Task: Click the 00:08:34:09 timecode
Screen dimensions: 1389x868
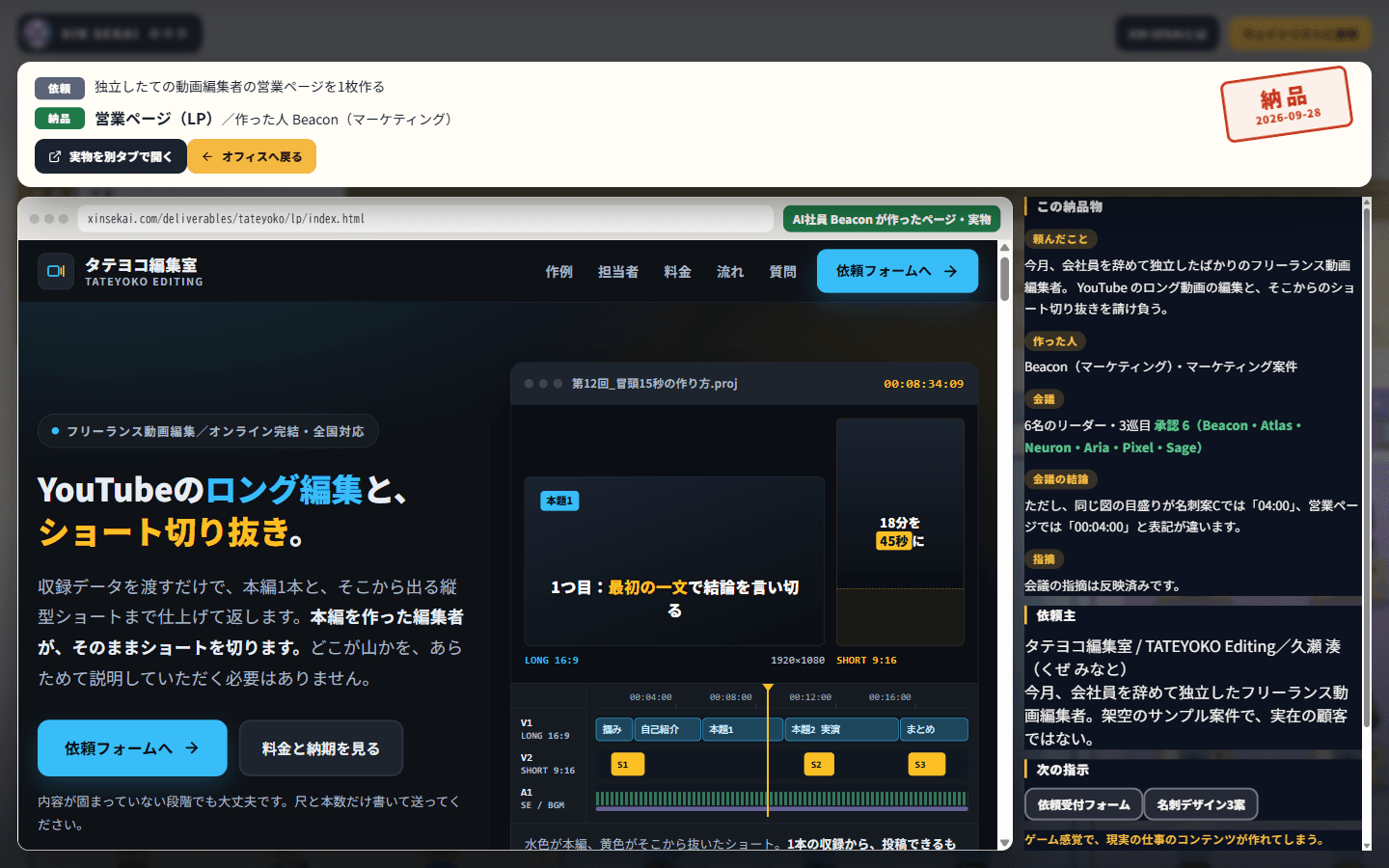Action: (x=923, y=384)
